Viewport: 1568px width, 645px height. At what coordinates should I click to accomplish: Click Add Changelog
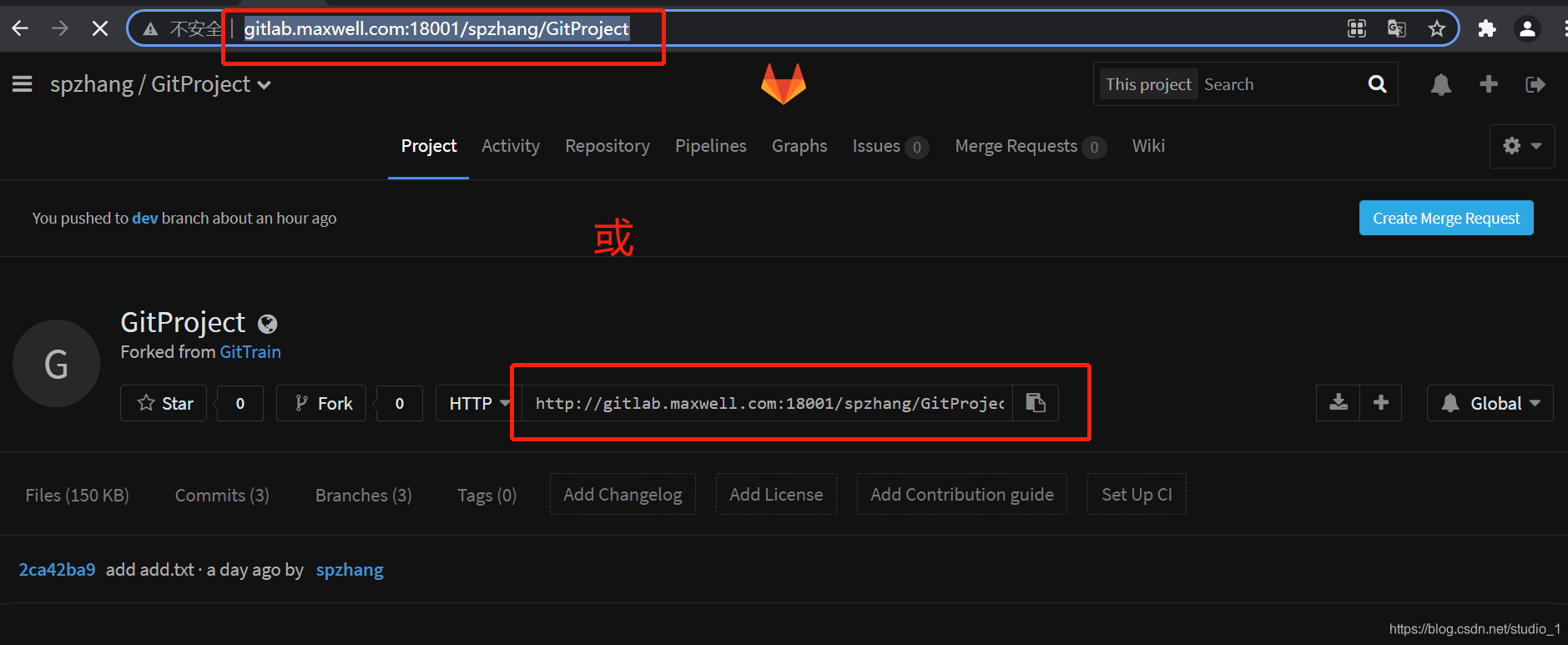pyautogui.click(x=623, y=494)
